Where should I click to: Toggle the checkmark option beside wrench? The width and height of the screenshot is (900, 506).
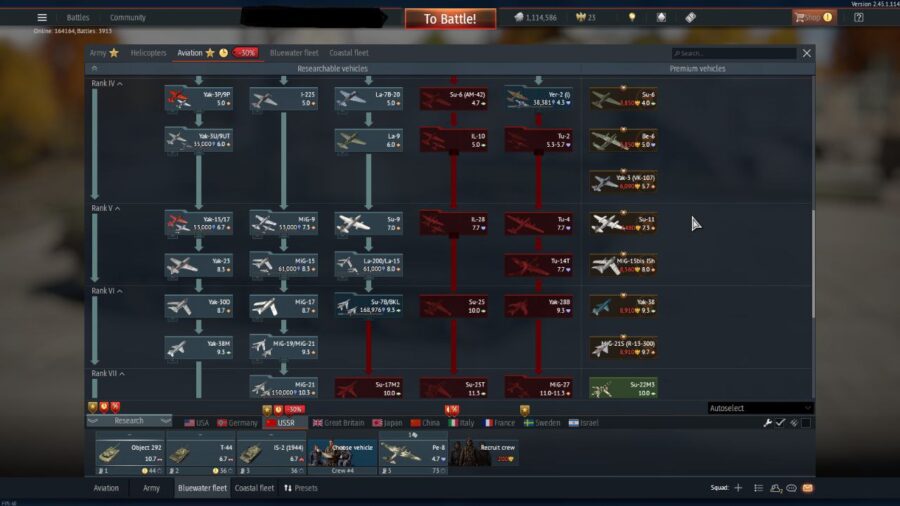pos(781,423)
